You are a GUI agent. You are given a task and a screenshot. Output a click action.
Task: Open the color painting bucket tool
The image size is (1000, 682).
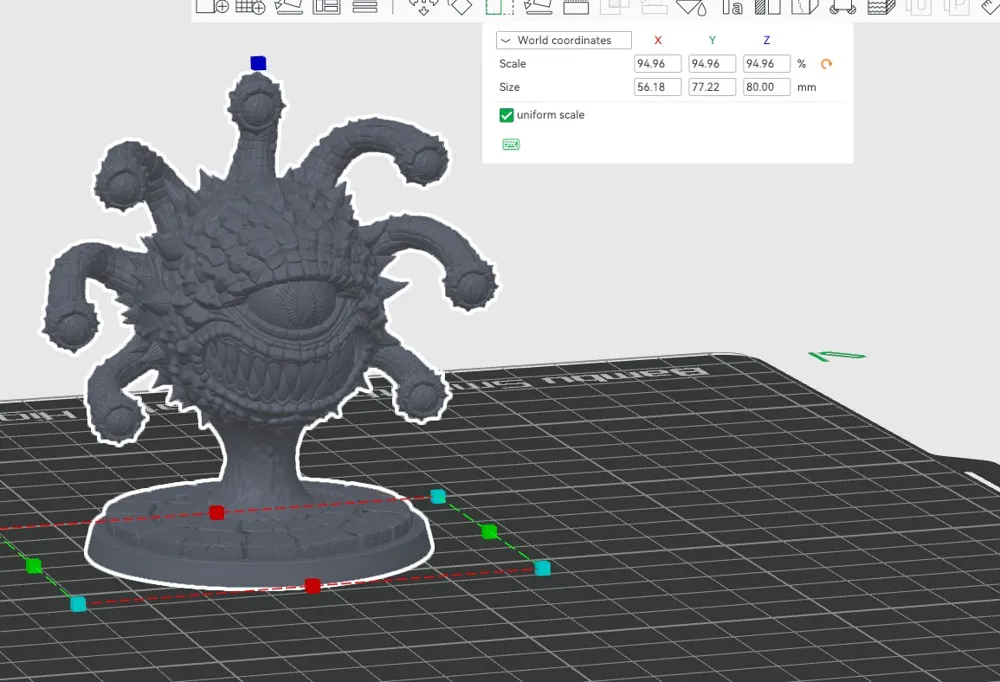tap(691, 6)
